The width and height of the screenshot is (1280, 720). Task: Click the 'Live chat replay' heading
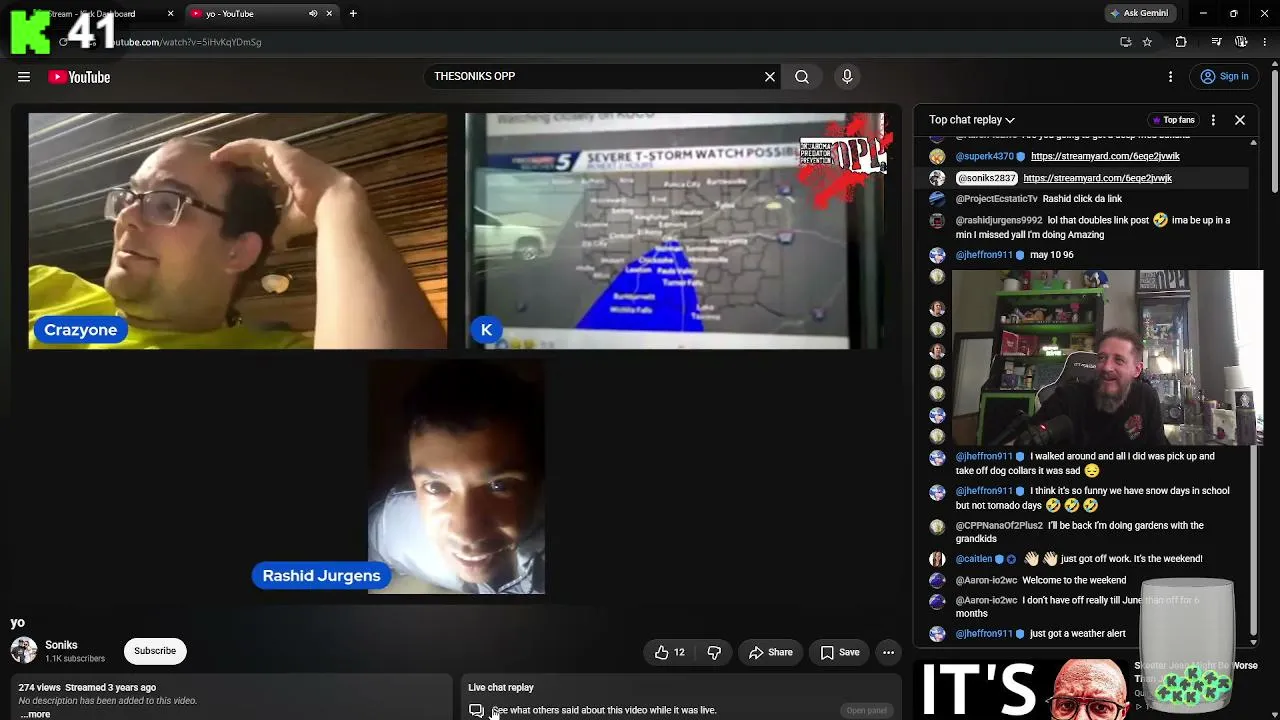coord(501,688)
